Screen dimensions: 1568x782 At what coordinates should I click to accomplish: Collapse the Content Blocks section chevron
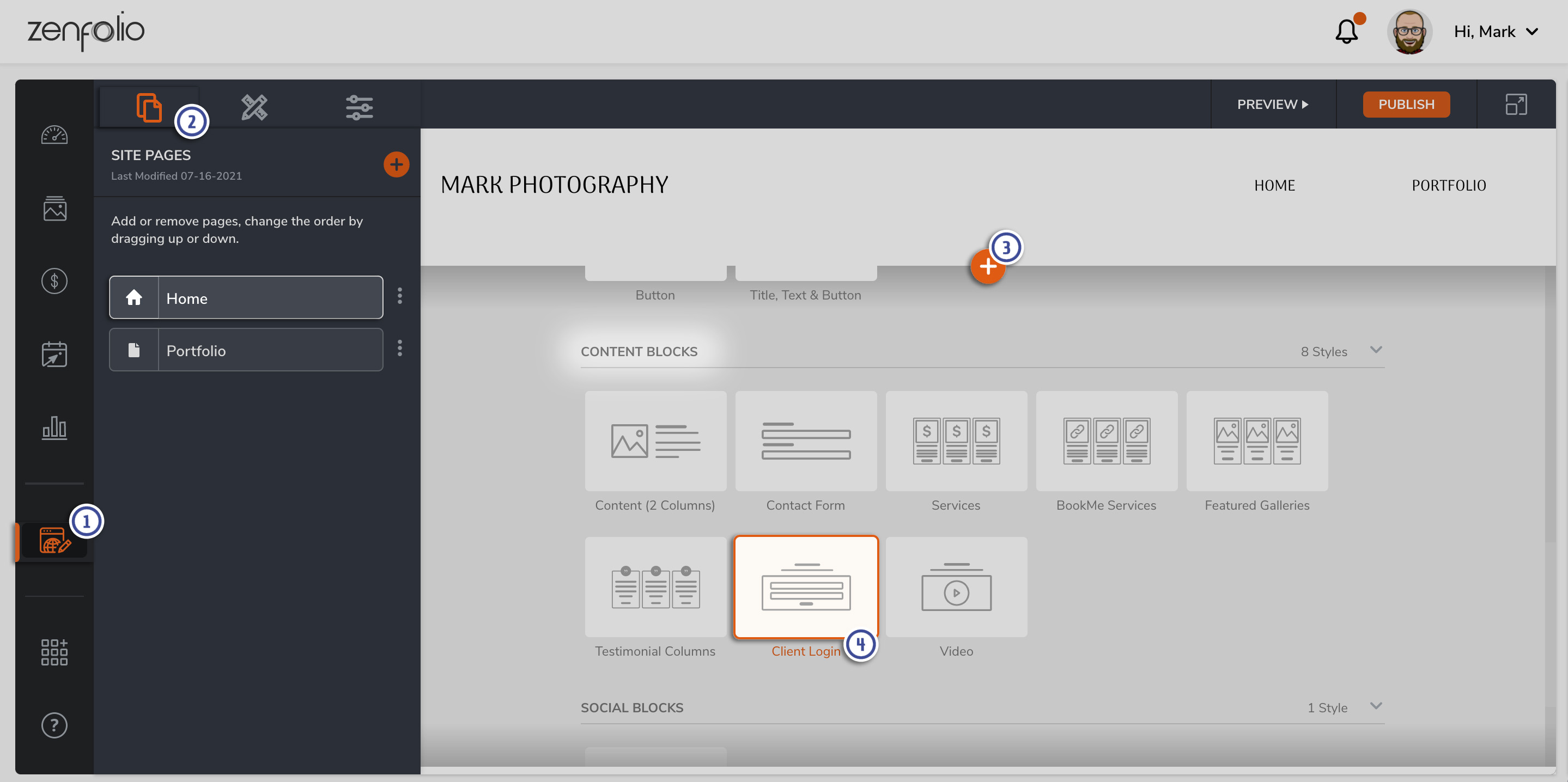coord(1376,350)
